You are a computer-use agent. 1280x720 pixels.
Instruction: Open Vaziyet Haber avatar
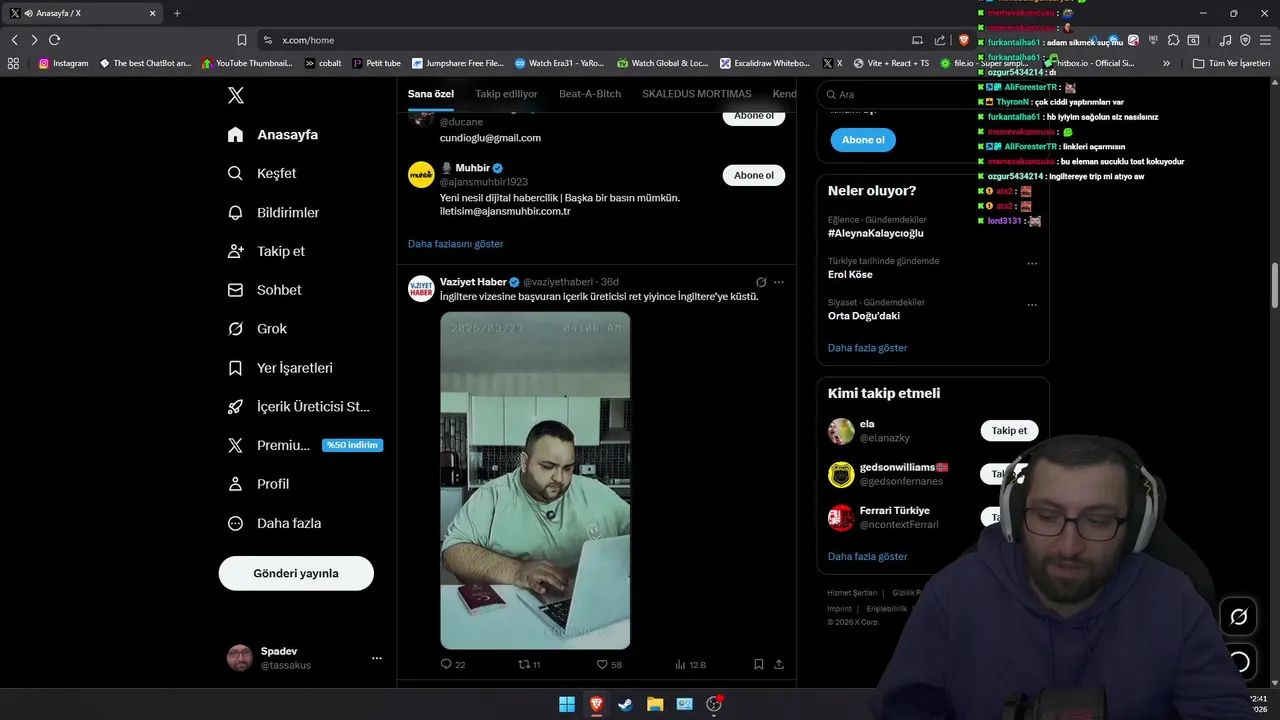421,288
